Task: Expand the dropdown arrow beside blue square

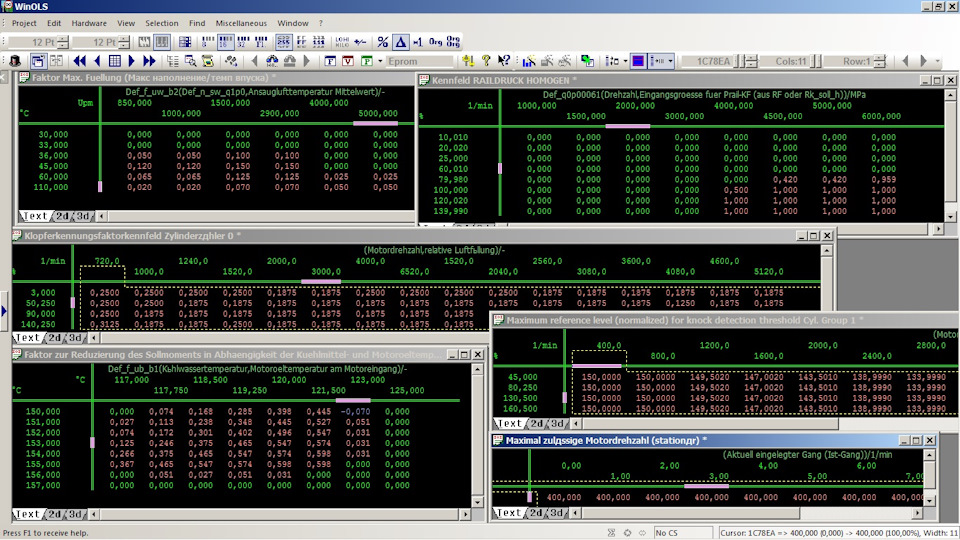Action: pyautogui.click(x=623, y=61)
